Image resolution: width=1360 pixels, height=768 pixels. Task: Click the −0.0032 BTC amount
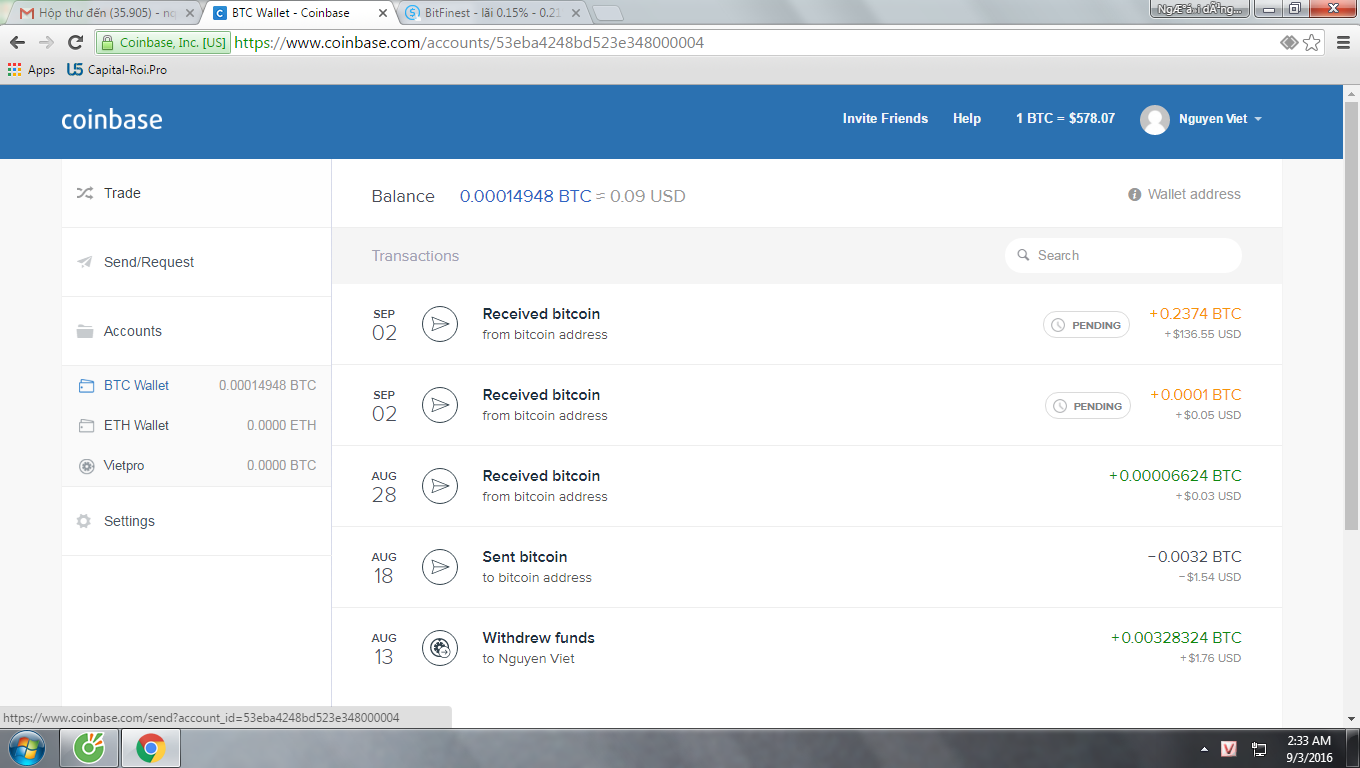[x=1194, y=557]
